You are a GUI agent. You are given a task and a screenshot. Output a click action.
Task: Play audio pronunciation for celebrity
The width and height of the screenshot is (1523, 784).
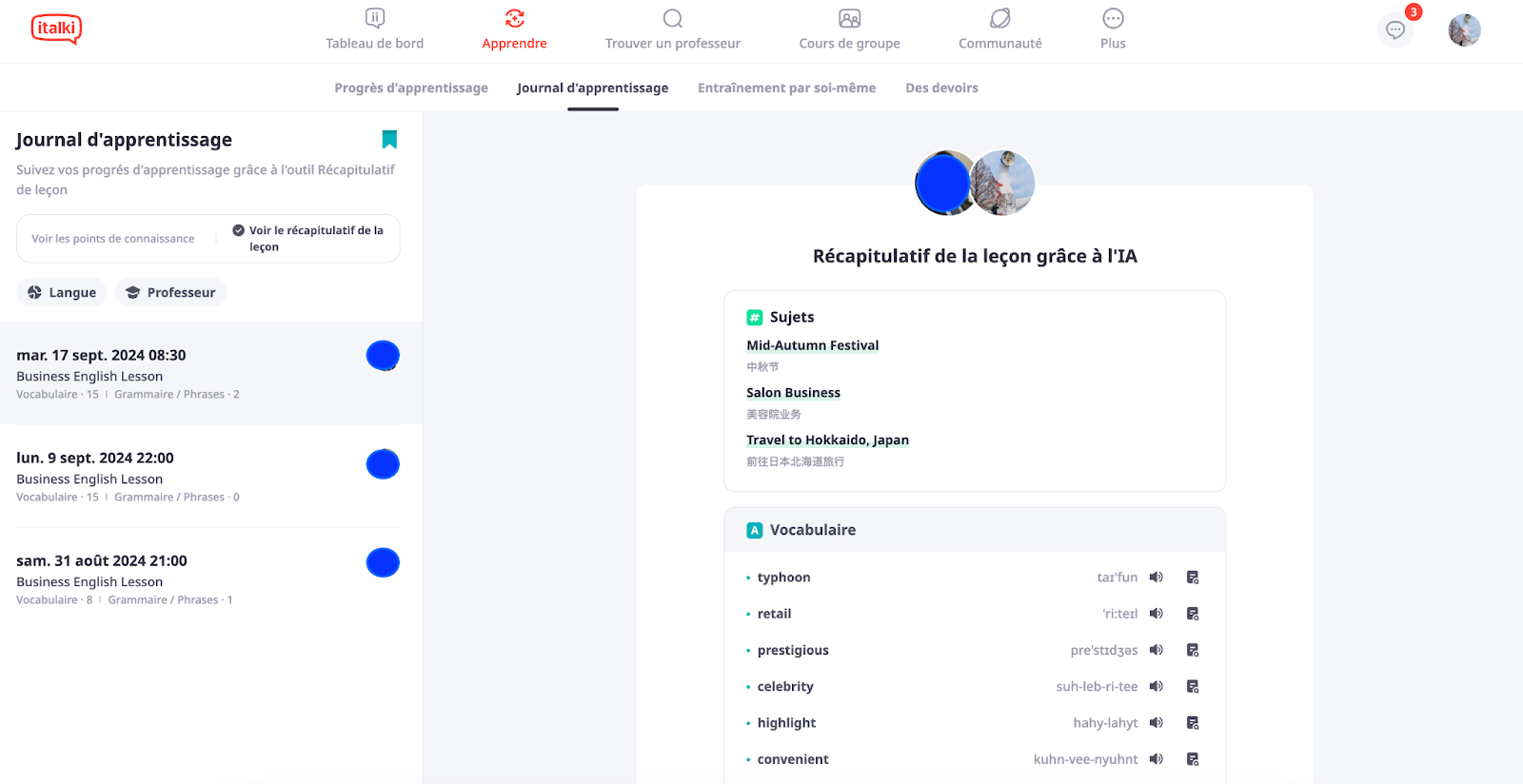pos(1156,686)
